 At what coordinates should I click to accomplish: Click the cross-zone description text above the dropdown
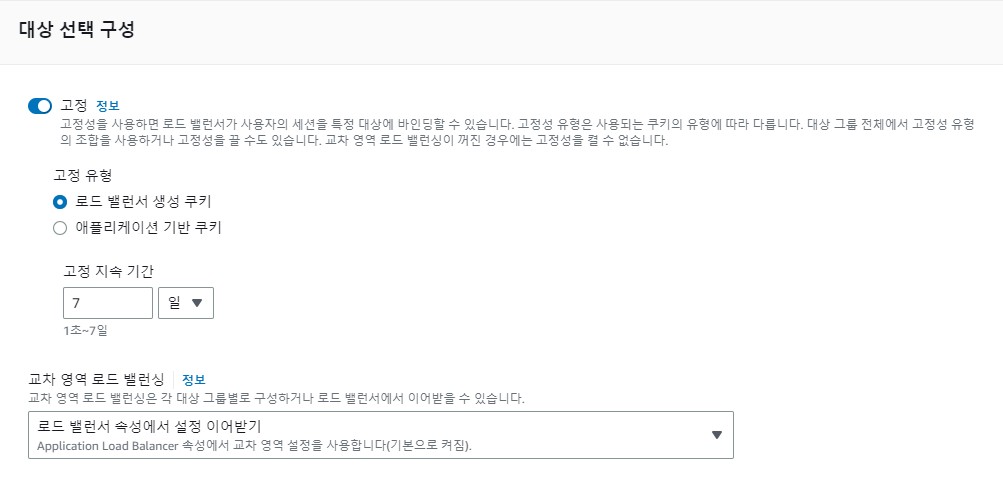276,398
